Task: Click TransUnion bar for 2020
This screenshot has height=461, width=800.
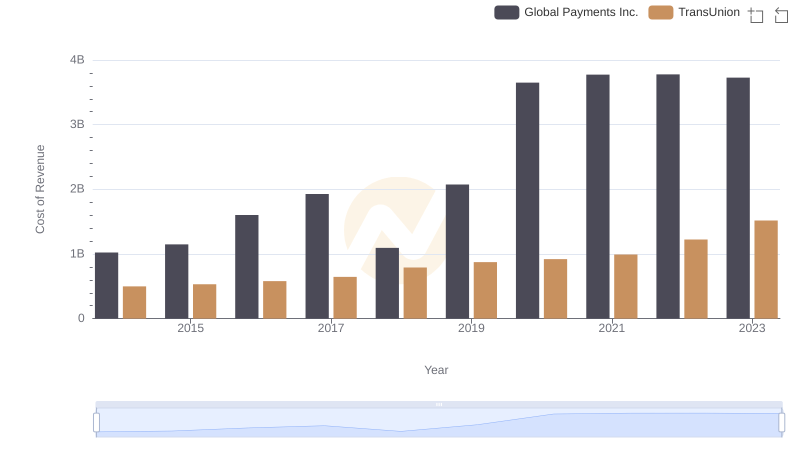Action: (x=556, y=289)
